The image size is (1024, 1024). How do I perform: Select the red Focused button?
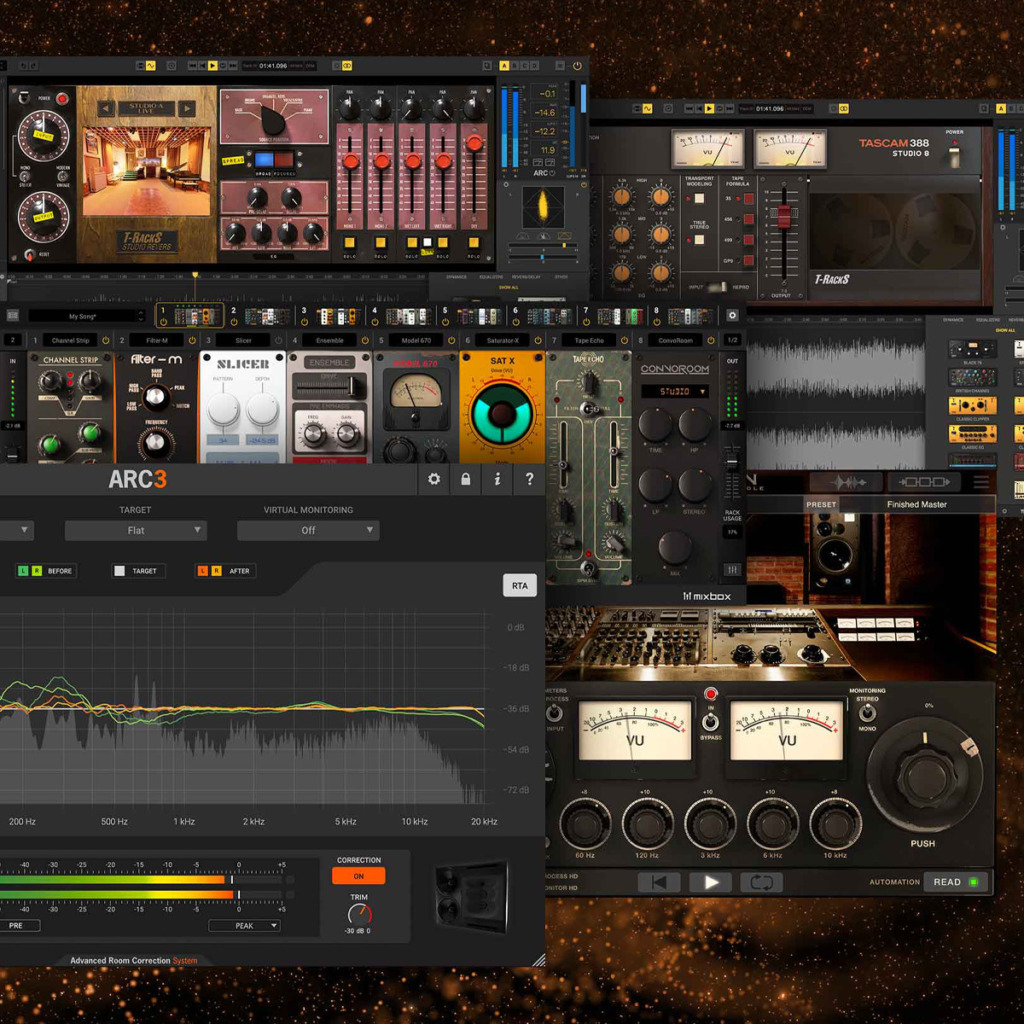tap(284, 160)
